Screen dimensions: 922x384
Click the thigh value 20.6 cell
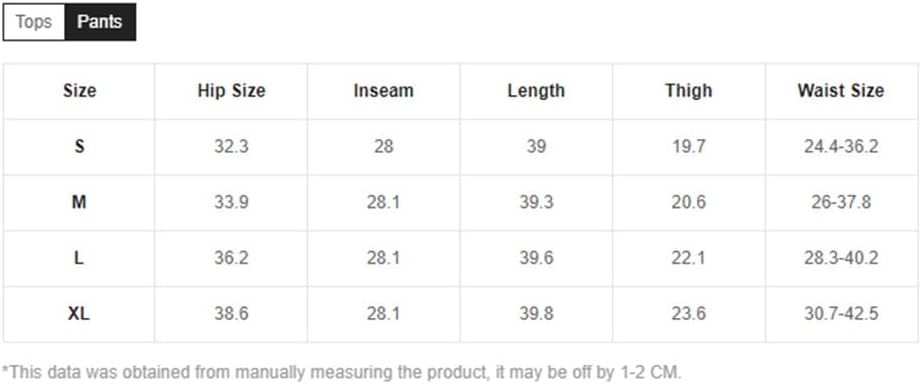689,202
